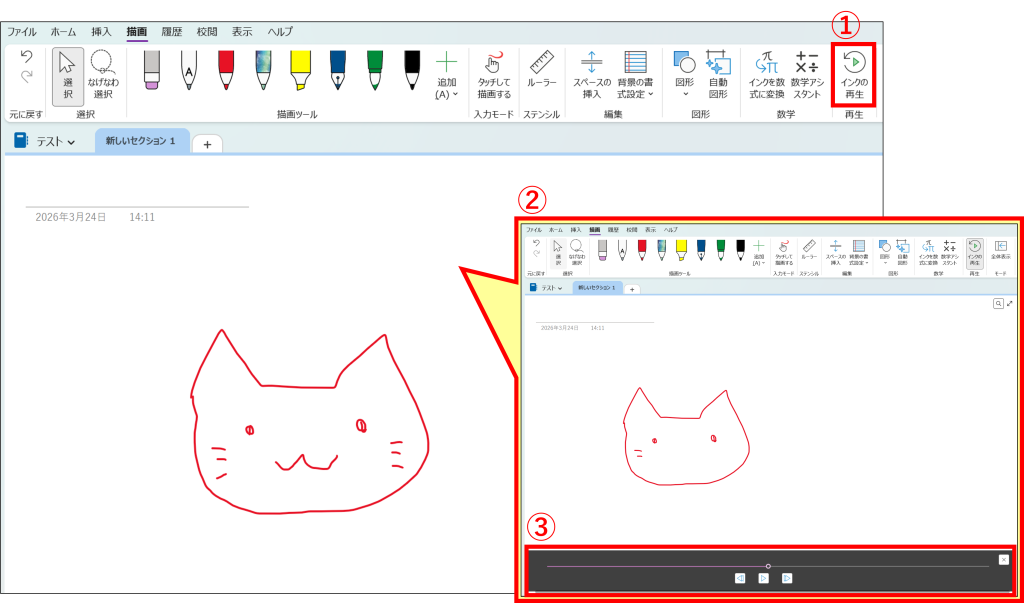Toggle the highlighted インクの再生 (ink replay) button
1024x603 pixels.
pos(854,74)
